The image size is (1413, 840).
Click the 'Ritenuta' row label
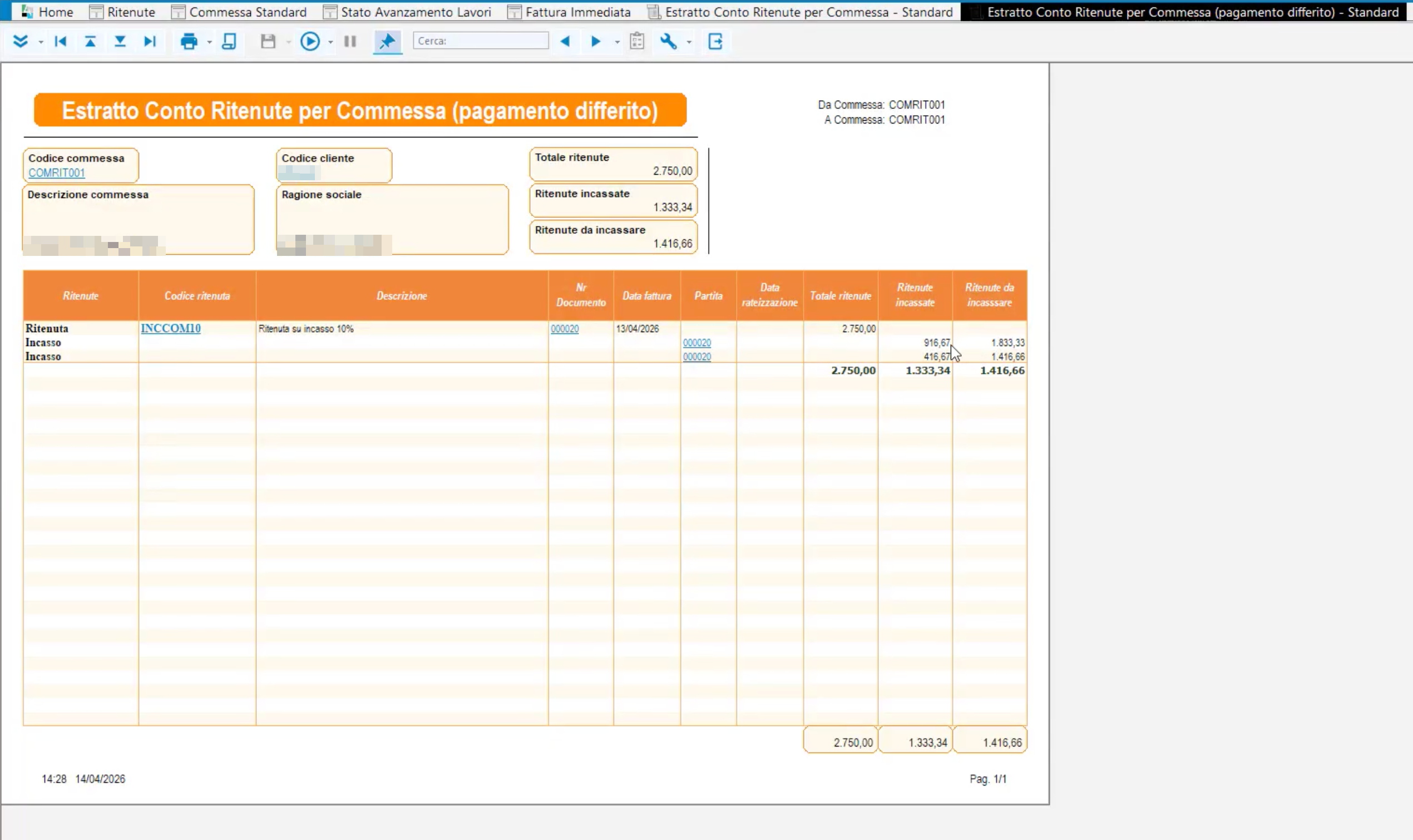pyautogui.click(x=46, y=328)
